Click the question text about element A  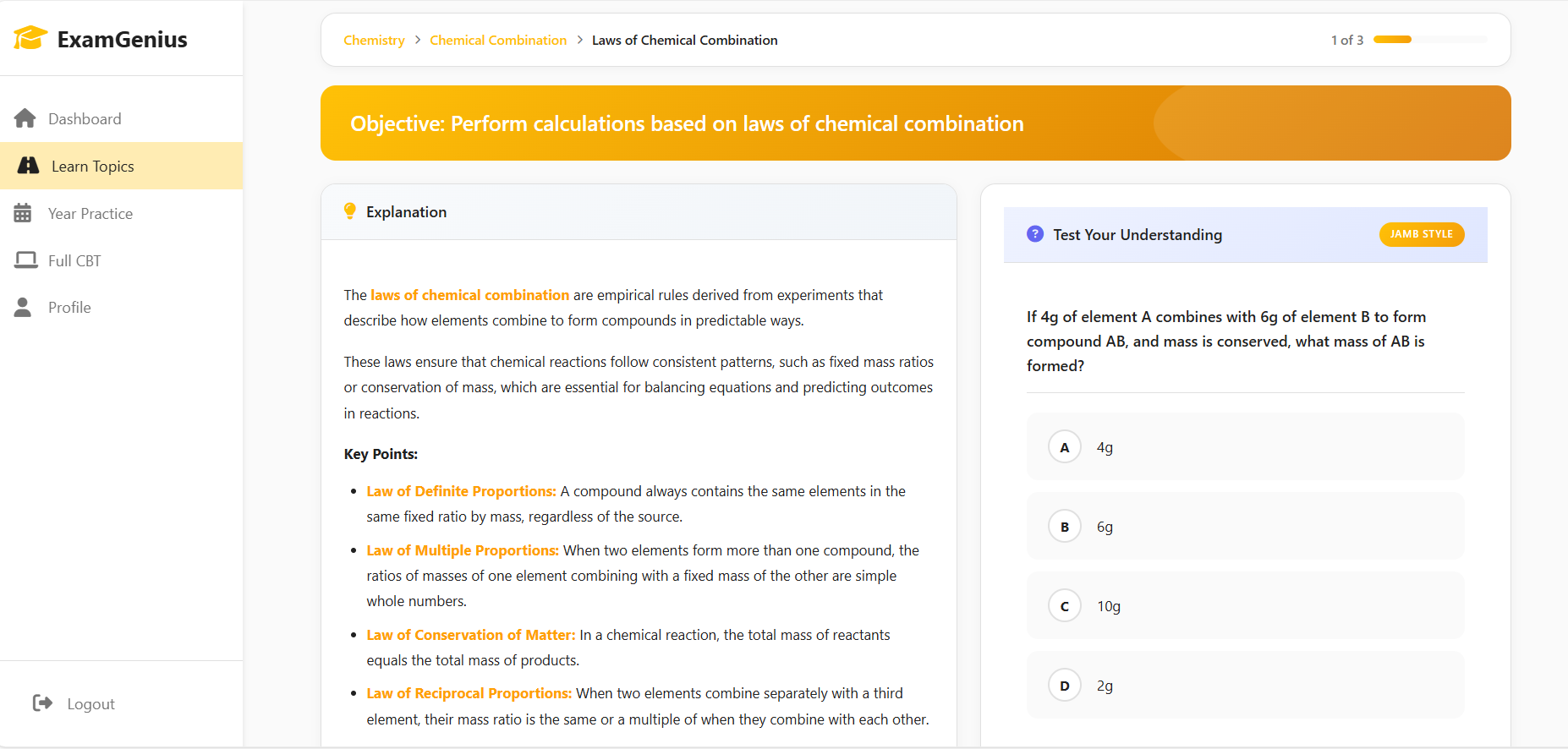1226,341
